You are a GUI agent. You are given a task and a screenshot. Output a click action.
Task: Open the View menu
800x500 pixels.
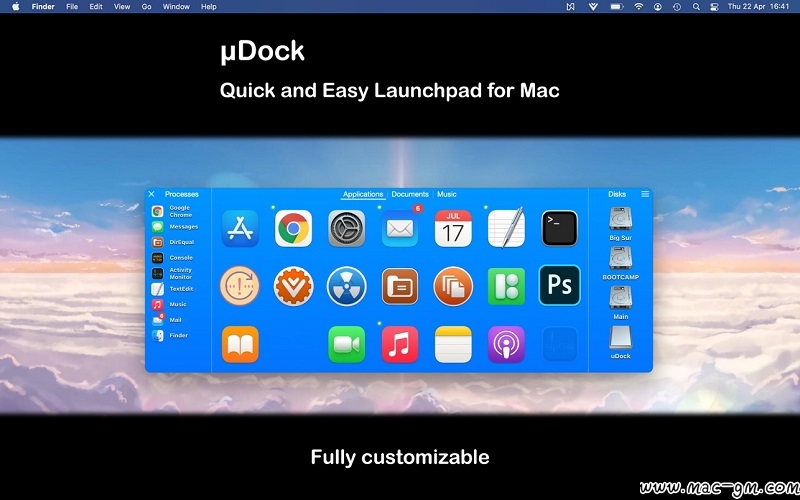click(x=122, y=7)
